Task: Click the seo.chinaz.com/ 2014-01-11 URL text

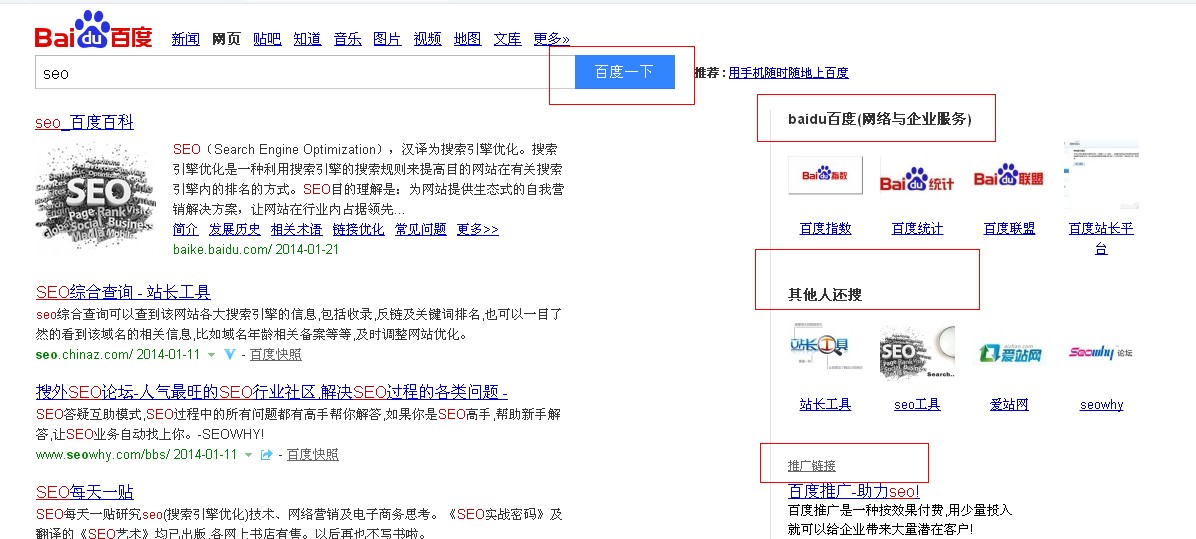Action: pyautogui.click(x=117, y=355)
